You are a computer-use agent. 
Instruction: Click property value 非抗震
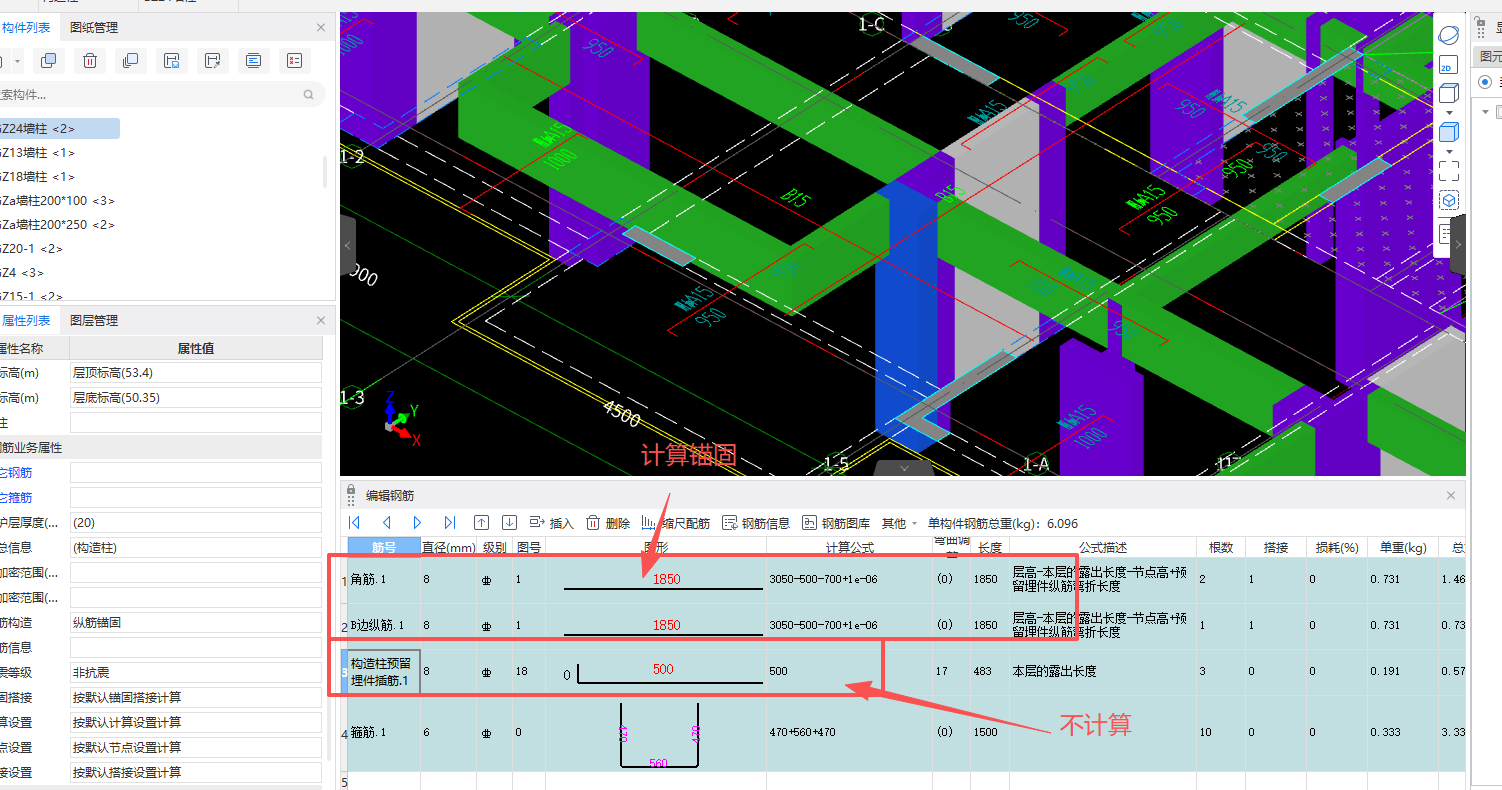tap(196, 672)
